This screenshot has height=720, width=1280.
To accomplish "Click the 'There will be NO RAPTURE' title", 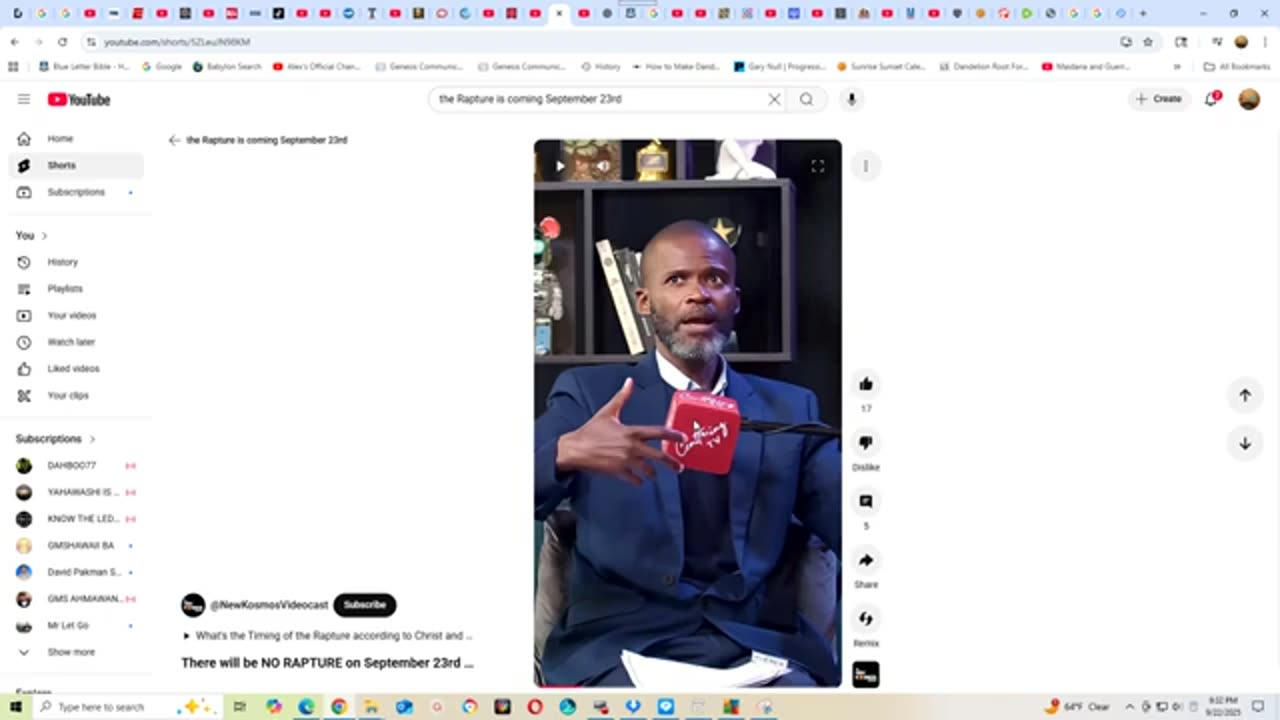I will (327, 663).
